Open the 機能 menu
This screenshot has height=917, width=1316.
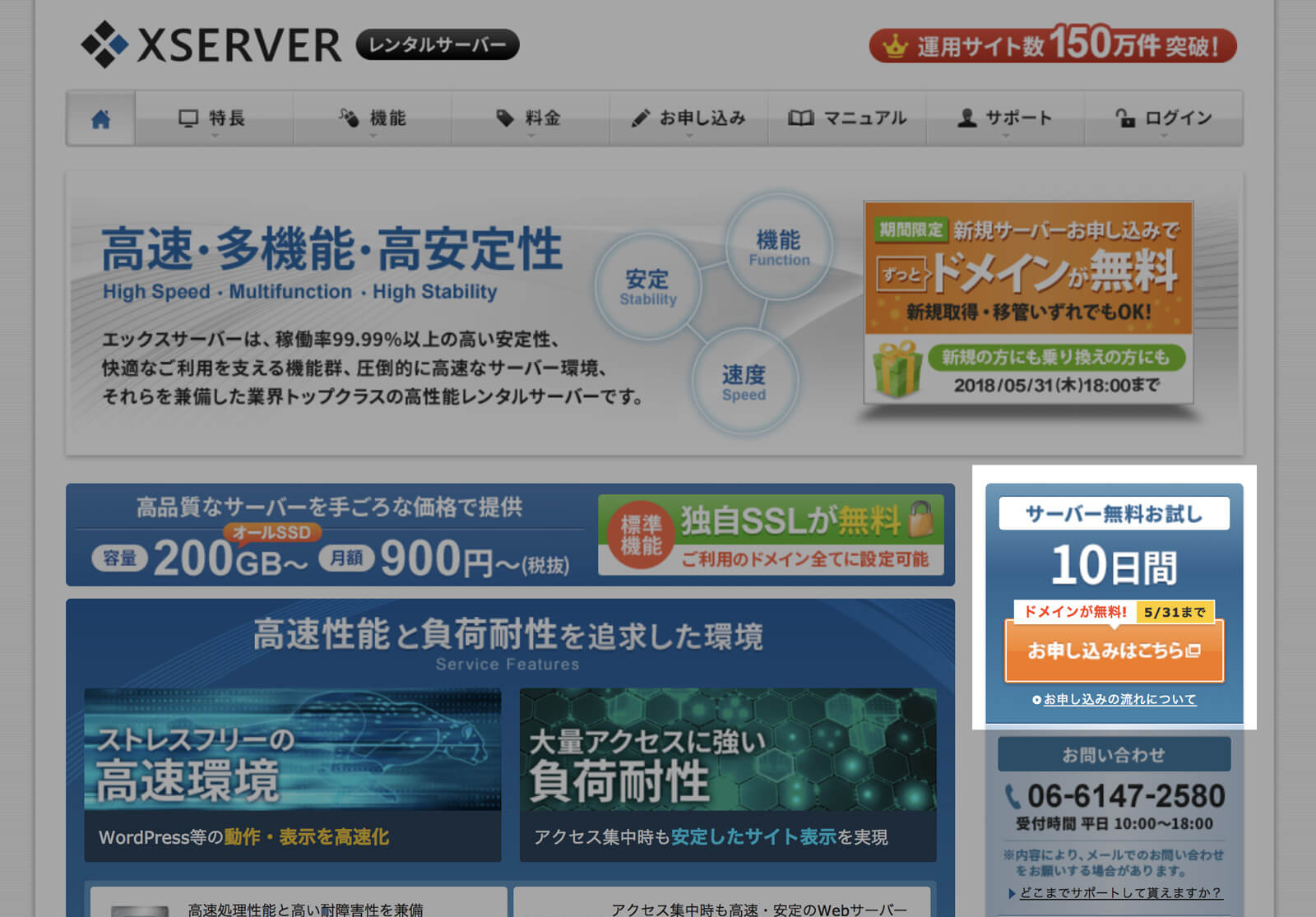click(x=373, y=118)
